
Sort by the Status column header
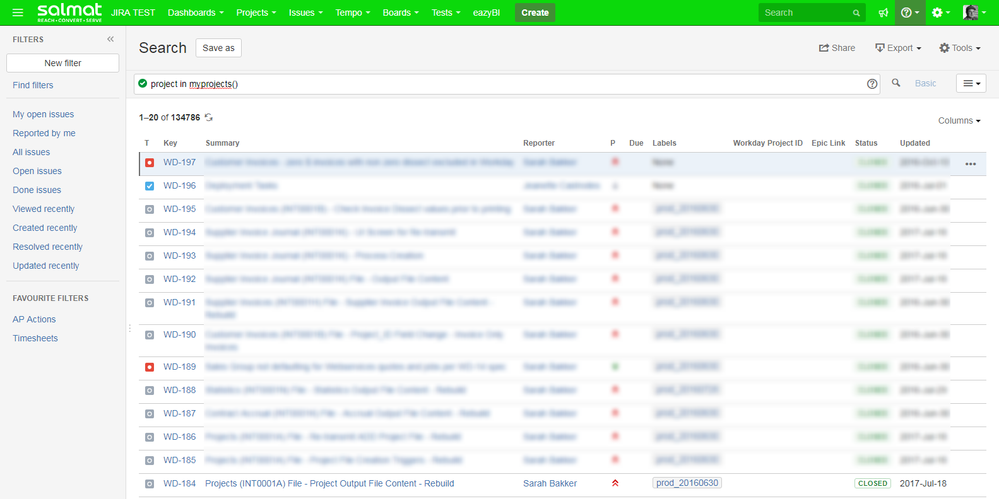(x=866, y=143)
